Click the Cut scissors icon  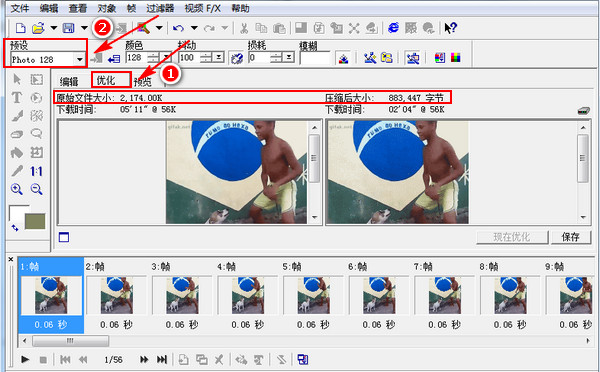coord(244,28)
